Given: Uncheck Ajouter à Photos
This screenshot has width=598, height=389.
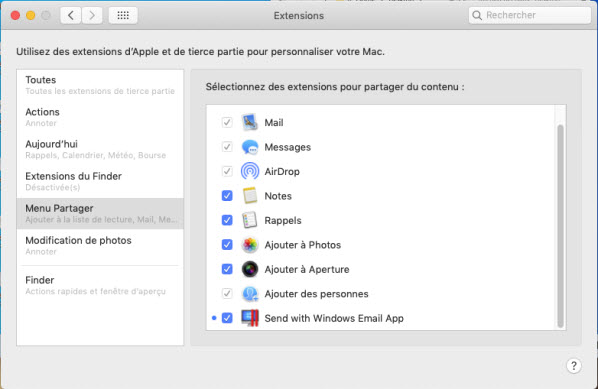Looking at the screenshot, I should point(227,244).
